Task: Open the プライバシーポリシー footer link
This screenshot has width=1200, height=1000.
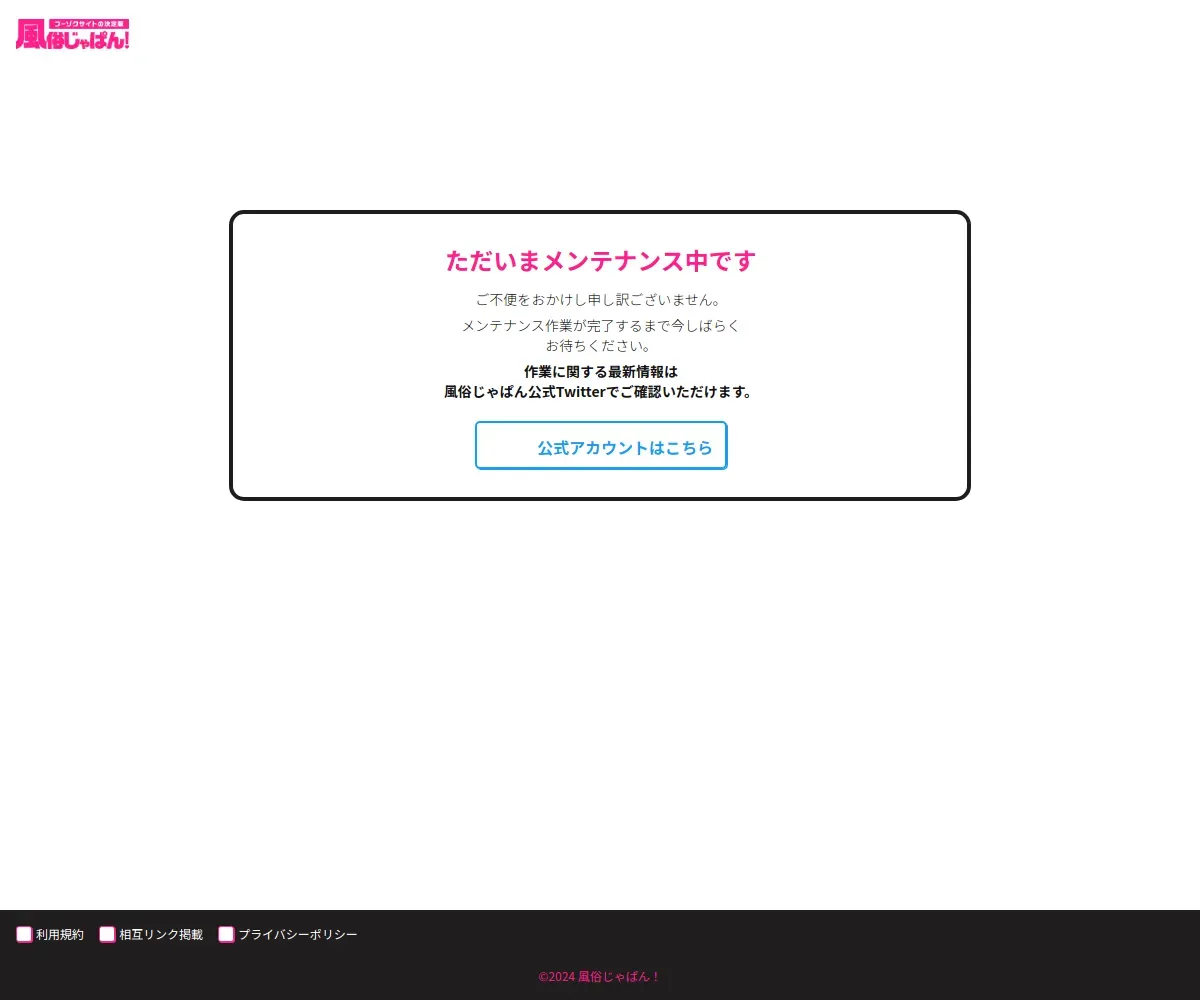Action: pyautogui.click(x=298, y=935)
